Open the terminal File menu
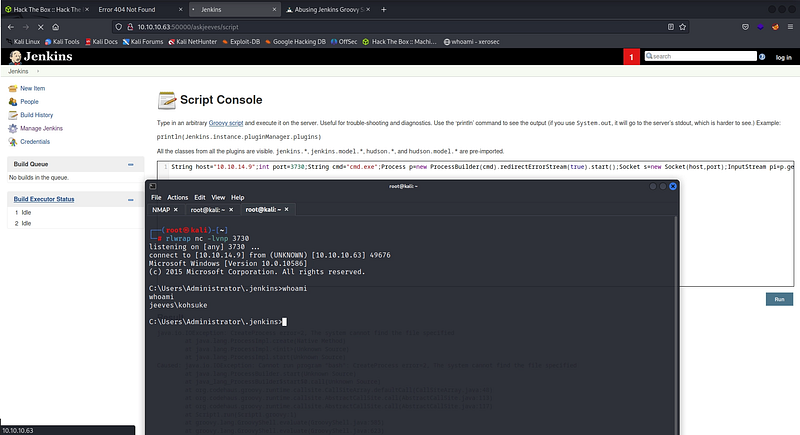Image resolution: width=800 pixels, height=435 pixels. click(156, 197)
